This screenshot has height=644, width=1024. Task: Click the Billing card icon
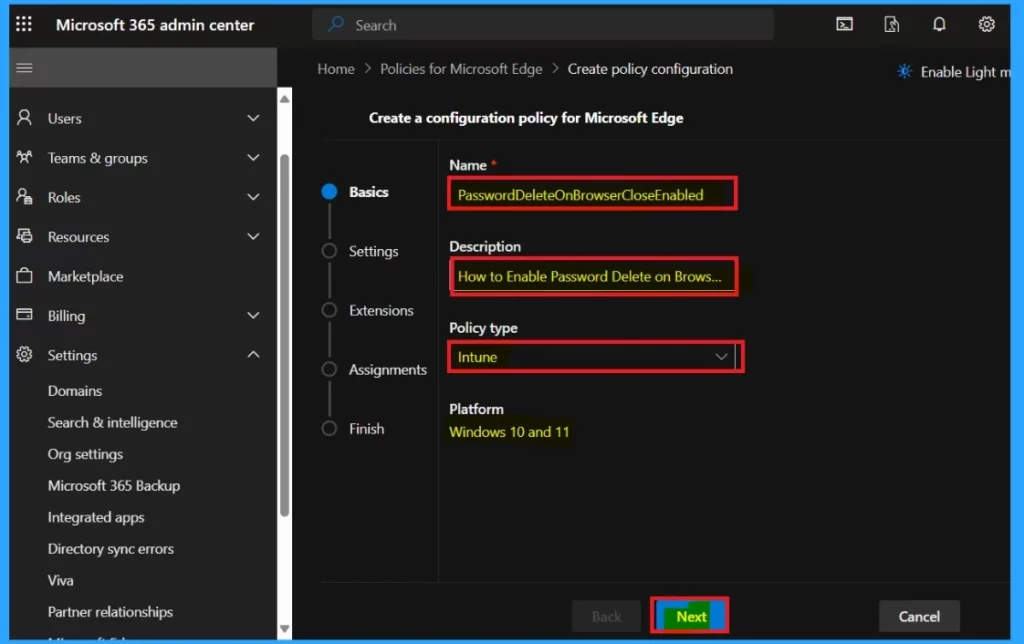click(24, 315)
